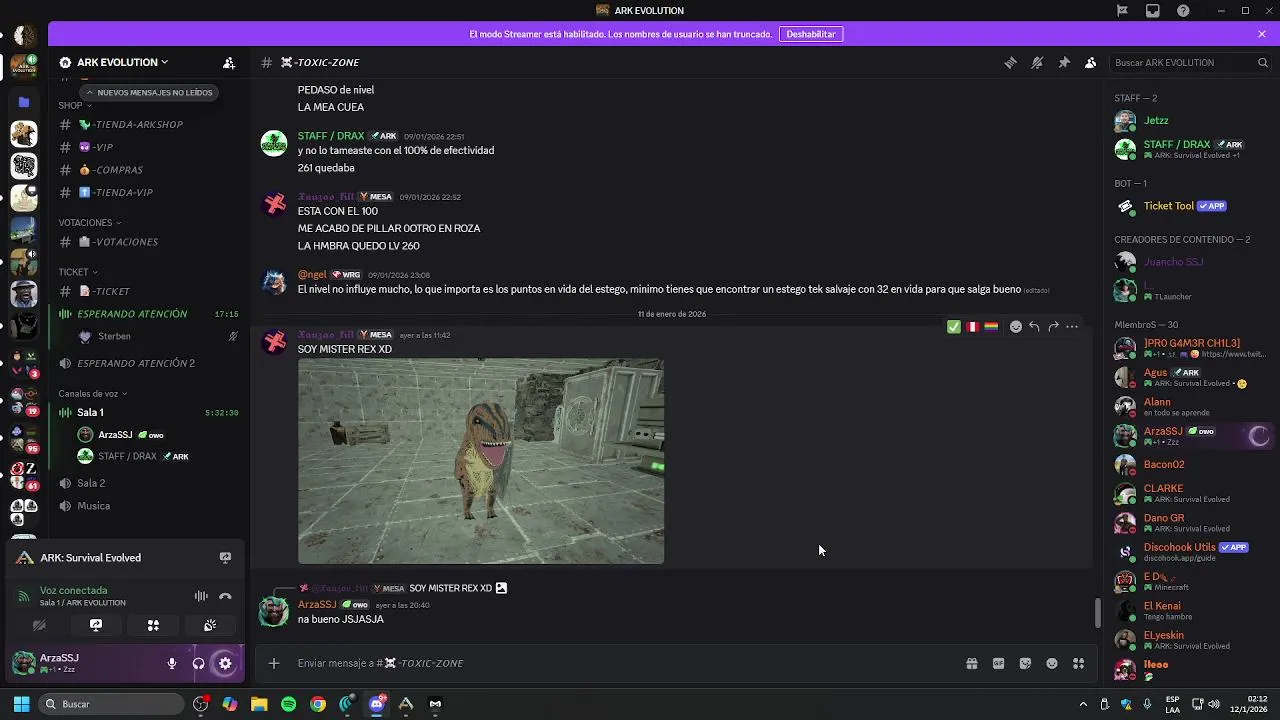Toggle microphone mute in user panel
Screen dimensions: 1280x720
(172, 663)
